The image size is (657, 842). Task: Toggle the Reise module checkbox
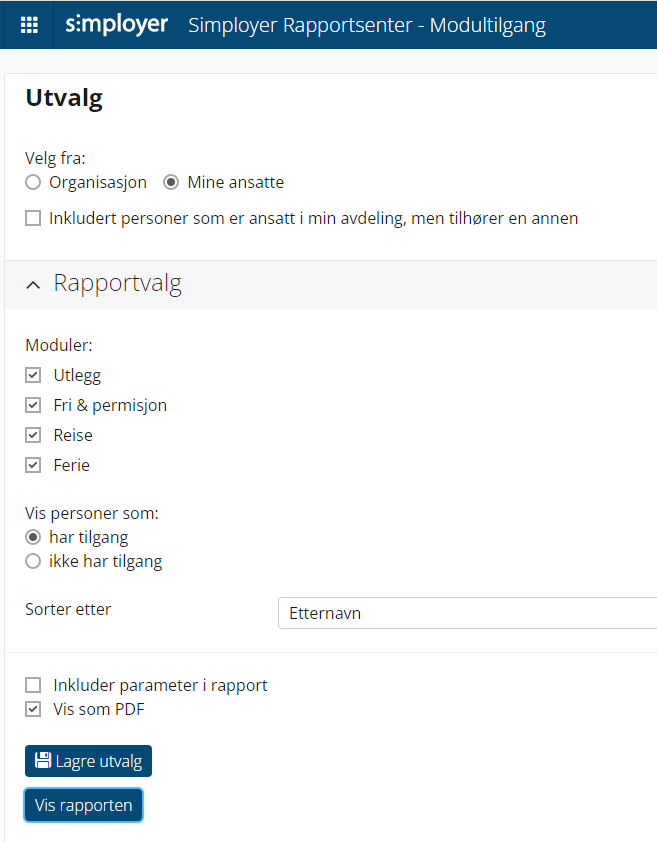[33, 436]
